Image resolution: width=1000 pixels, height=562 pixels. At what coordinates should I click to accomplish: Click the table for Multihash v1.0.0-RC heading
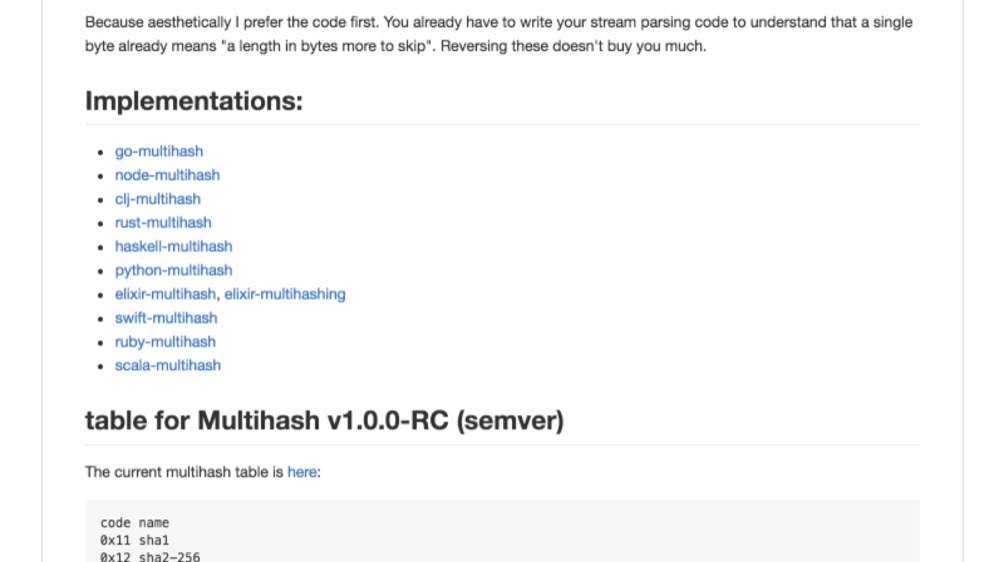tap(324, 420)
